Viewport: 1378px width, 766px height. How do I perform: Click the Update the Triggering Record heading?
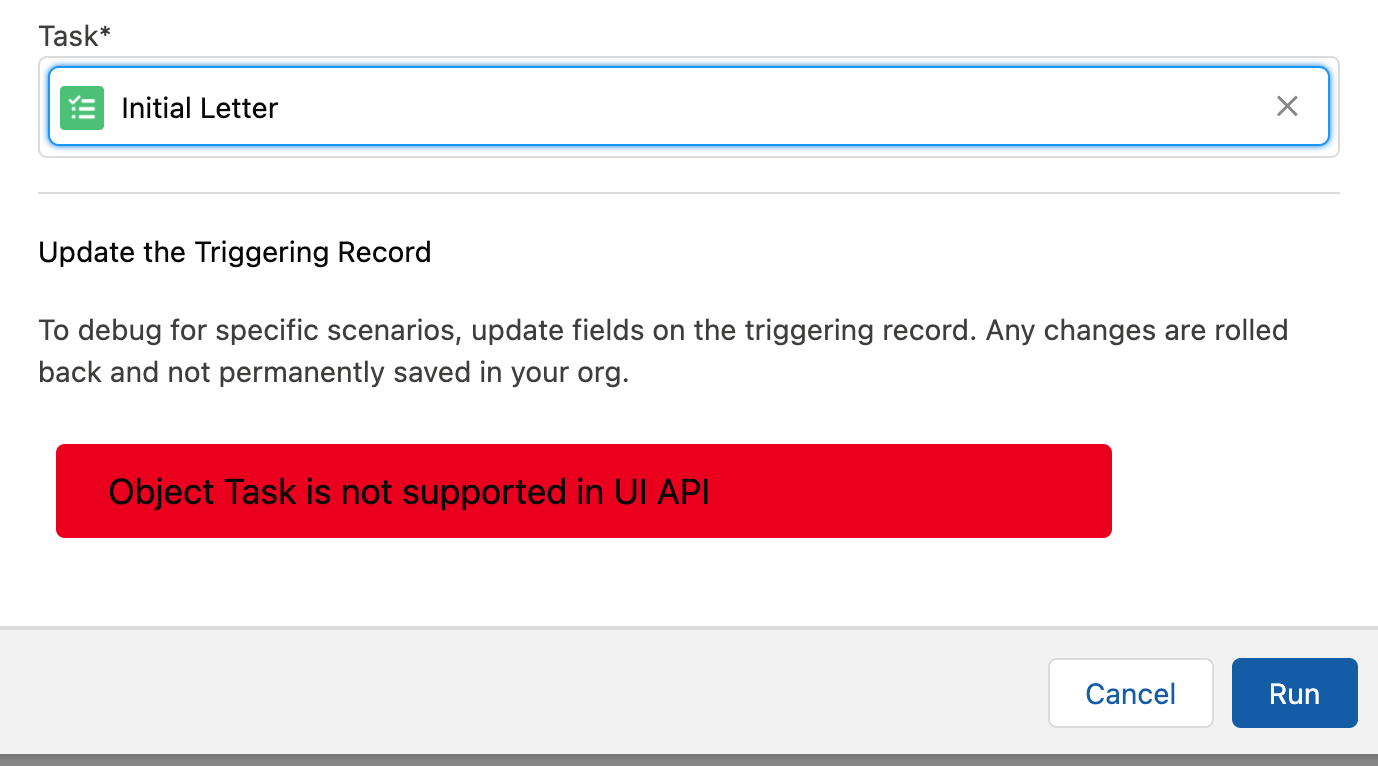(234, 252)
